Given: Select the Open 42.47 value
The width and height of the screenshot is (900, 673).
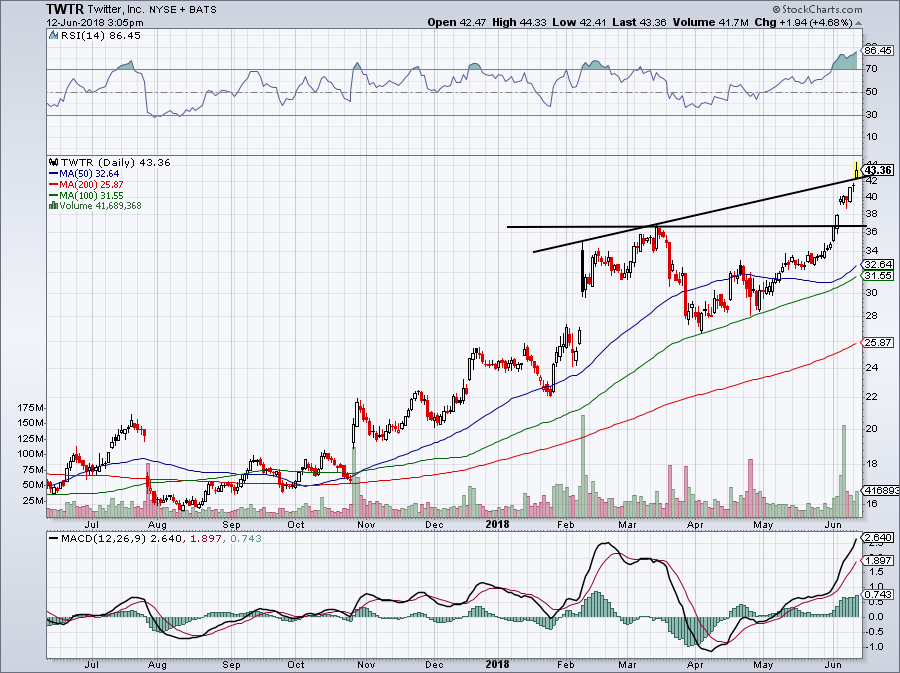Looking at the screenshot, I should point(457,22).
